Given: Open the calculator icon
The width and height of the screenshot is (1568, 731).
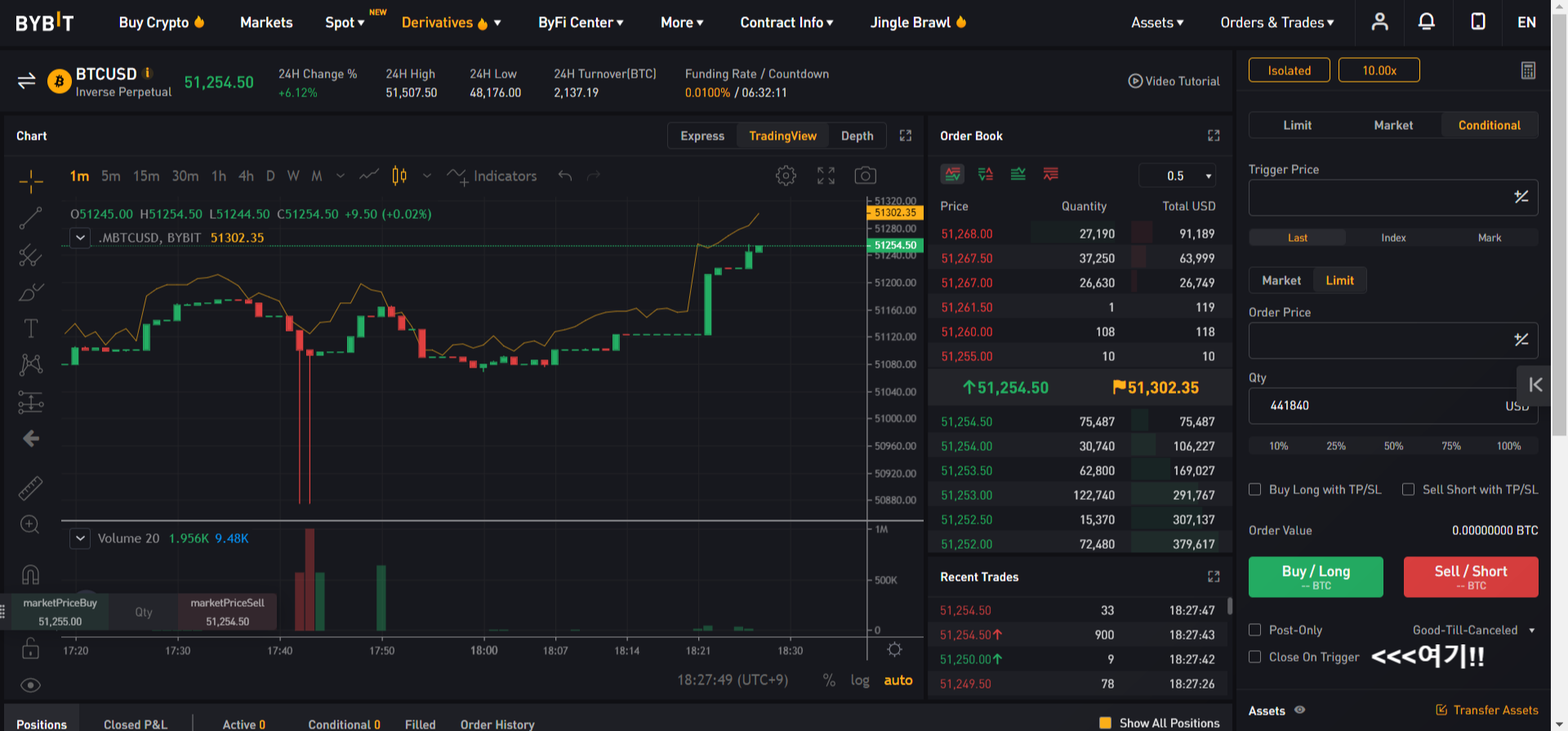Looking at the screenshot, I should pos(1528,70).
